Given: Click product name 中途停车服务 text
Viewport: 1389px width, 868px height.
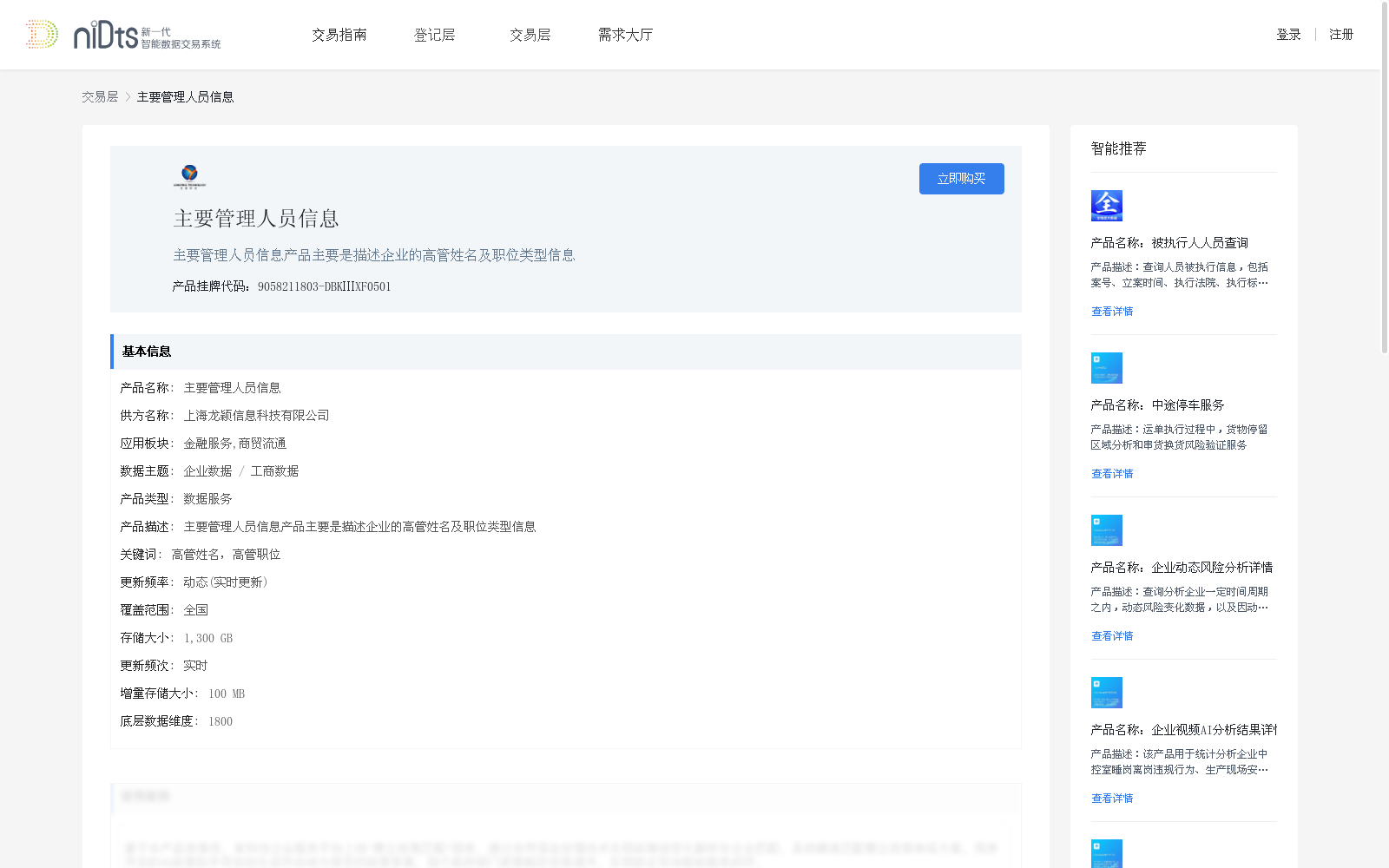Looking at the screenshot, I should tap(1188, 405).
